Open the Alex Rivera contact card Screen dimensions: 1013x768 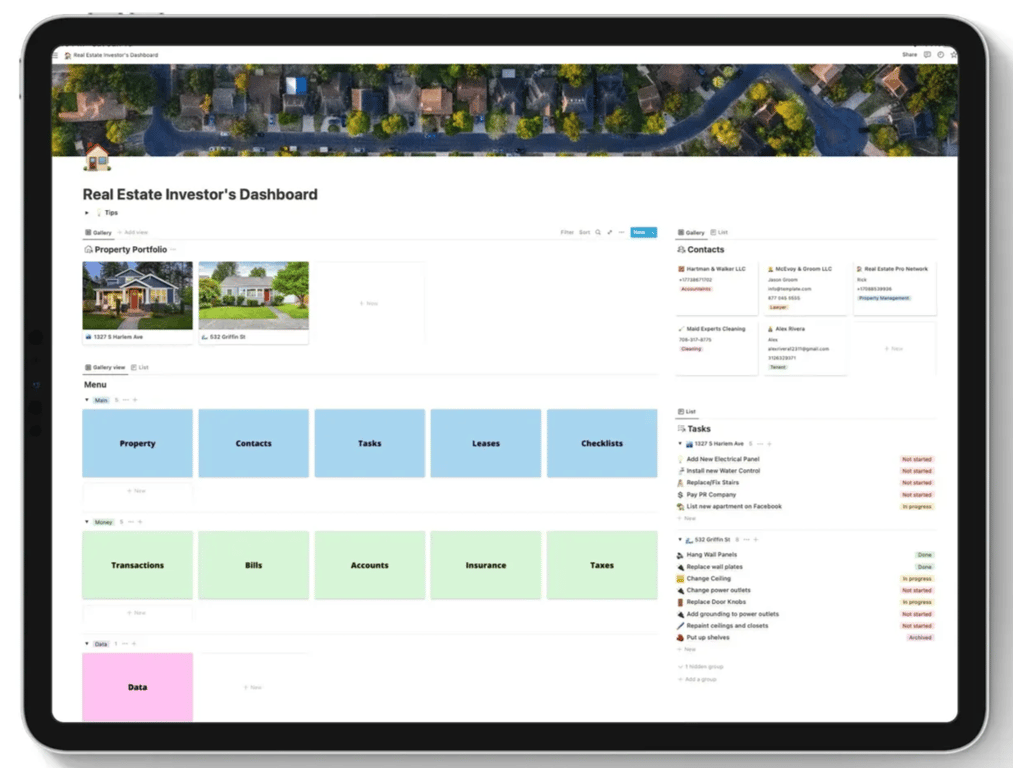[805, 348]
